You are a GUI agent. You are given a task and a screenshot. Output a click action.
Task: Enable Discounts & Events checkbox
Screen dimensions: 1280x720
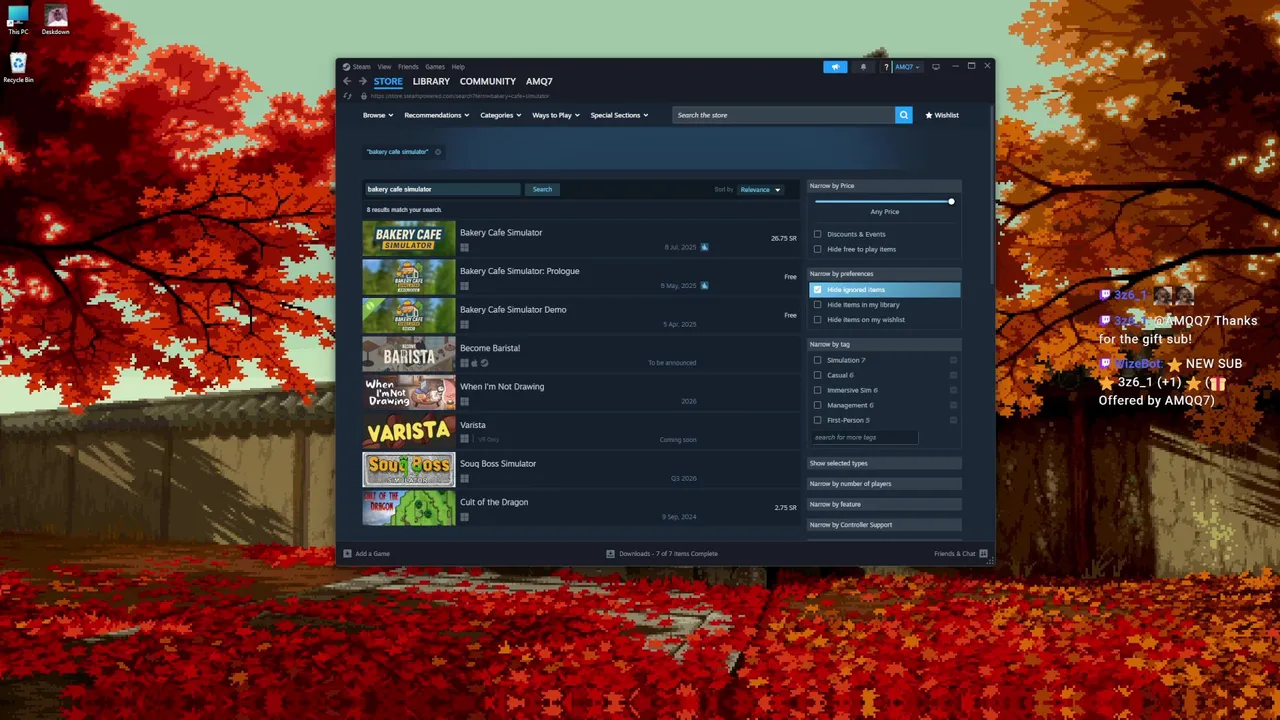817,234
